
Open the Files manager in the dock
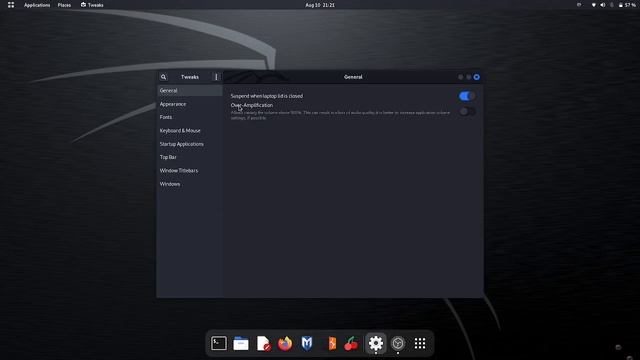[x=241, y=343]
